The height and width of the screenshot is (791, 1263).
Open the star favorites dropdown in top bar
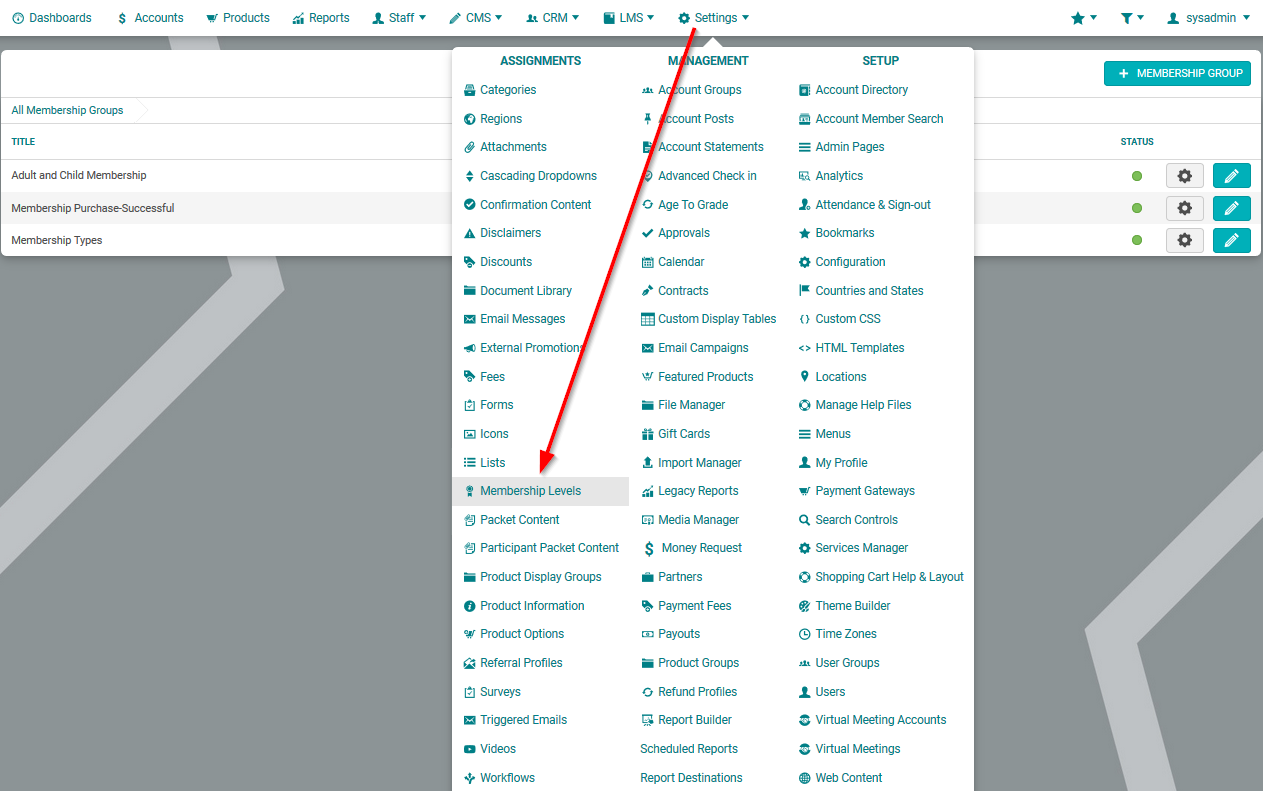click(x=1084, y=18)
